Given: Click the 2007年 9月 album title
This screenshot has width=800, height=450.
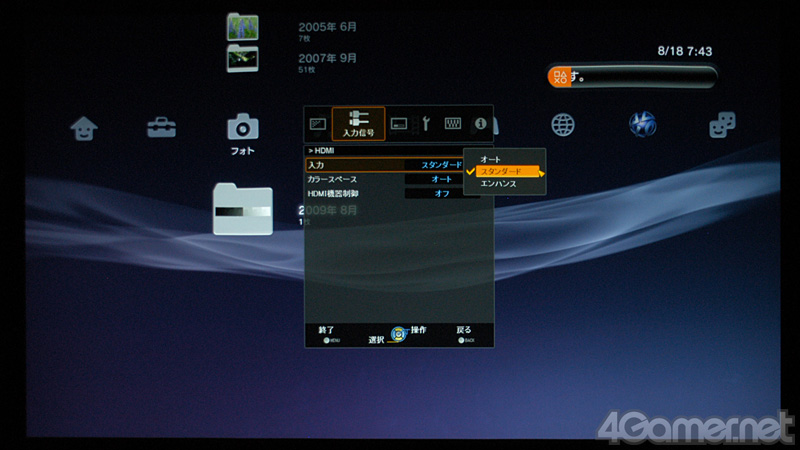Looking at the screenshot, I should coord(328,58).
